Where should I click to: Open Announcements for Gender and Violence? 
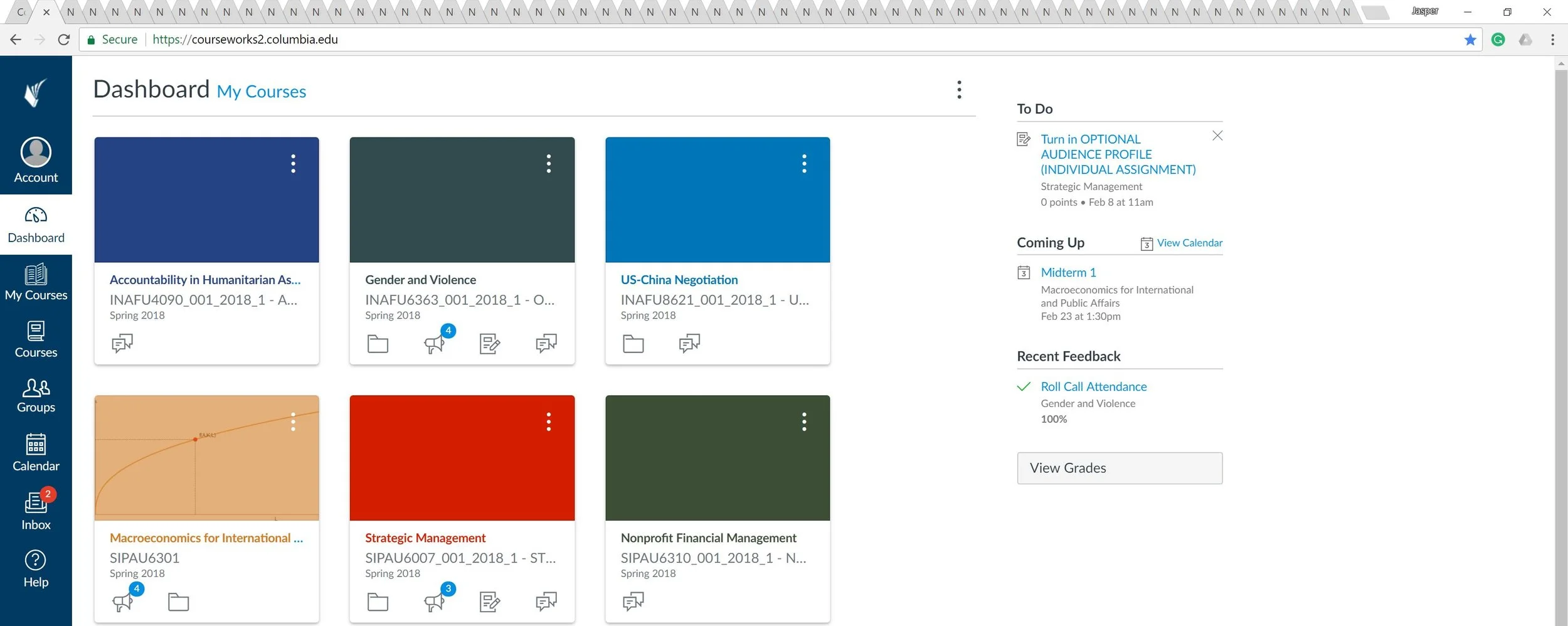point(435,344)
